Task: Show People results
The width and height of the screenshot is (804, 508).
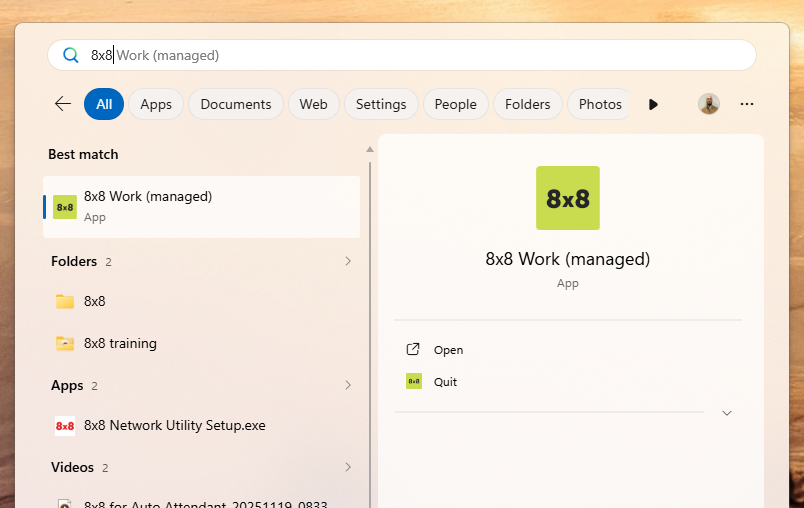Action: coord(455,104)
